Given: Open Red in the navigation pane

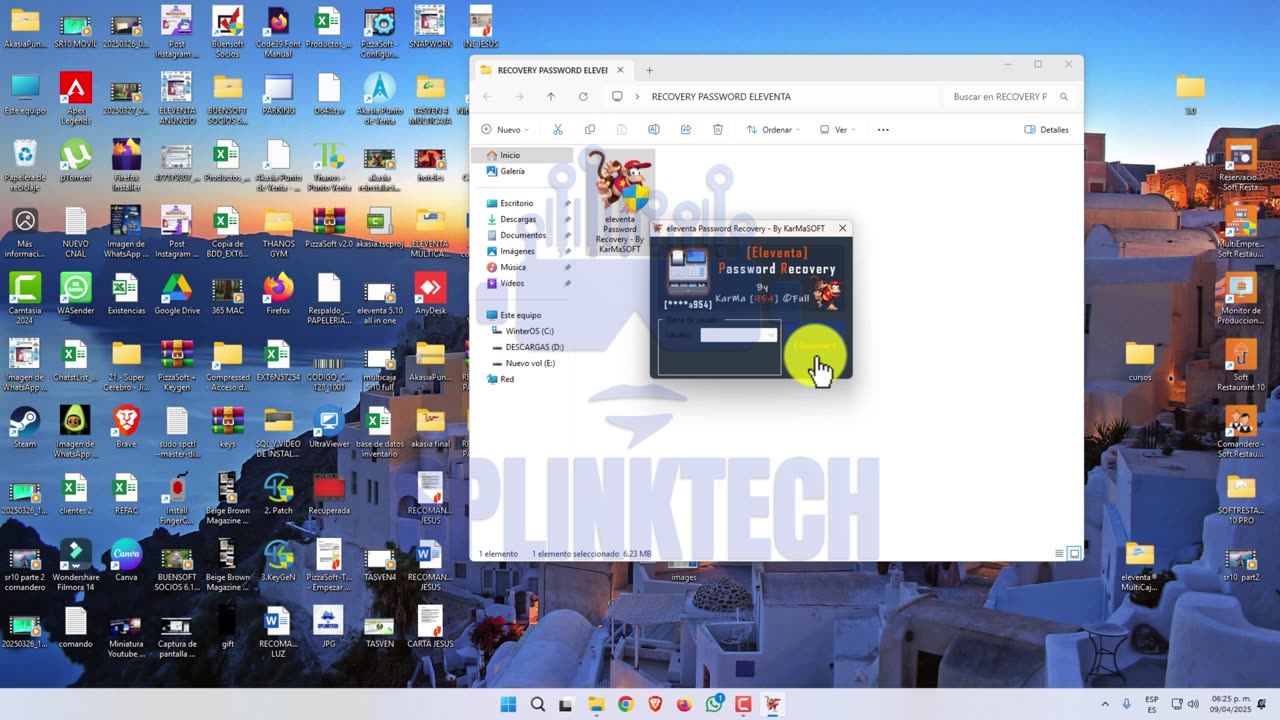Looking at the screenshot, I should (507, 379).
